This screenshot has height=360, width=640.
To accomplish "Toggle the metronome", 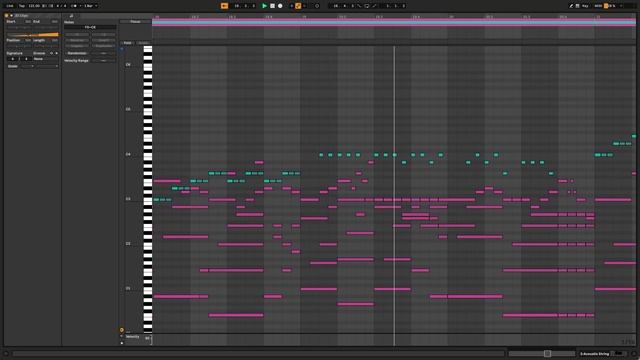I will pos(73,6).
